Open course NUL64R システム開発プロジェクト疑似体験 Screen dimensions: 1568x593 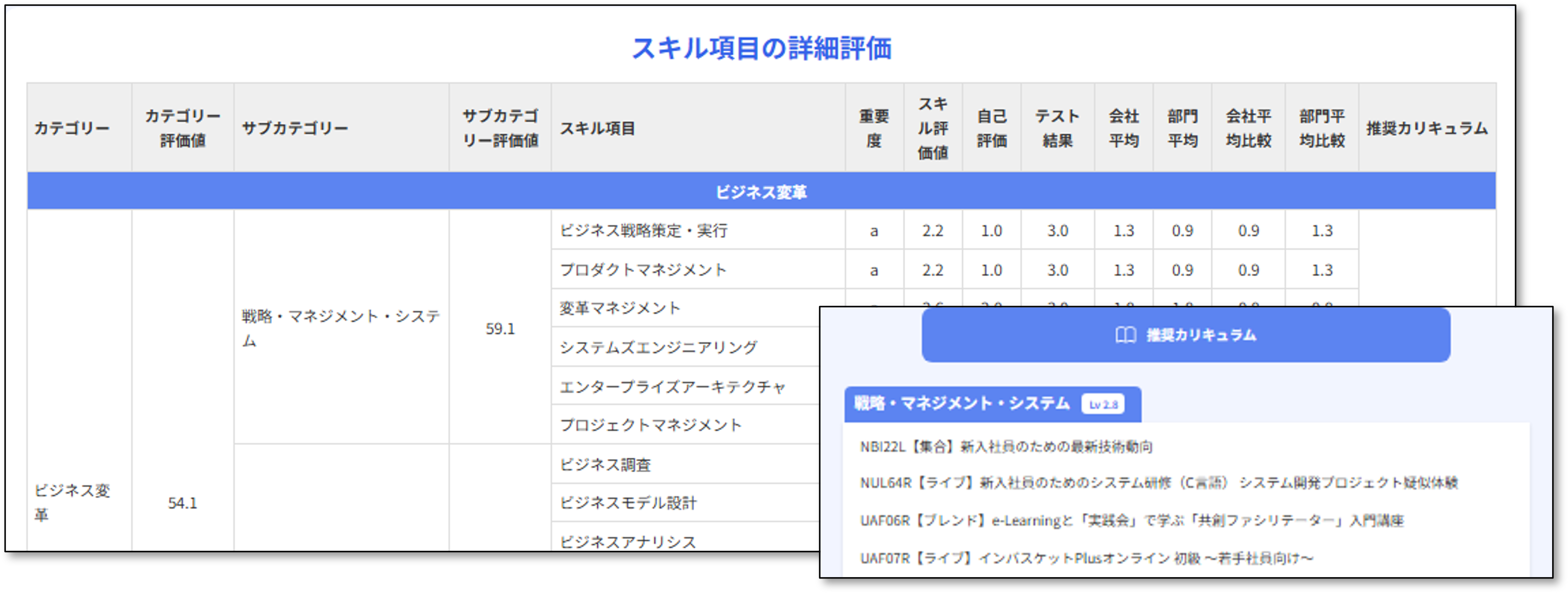pos(1158,483)
